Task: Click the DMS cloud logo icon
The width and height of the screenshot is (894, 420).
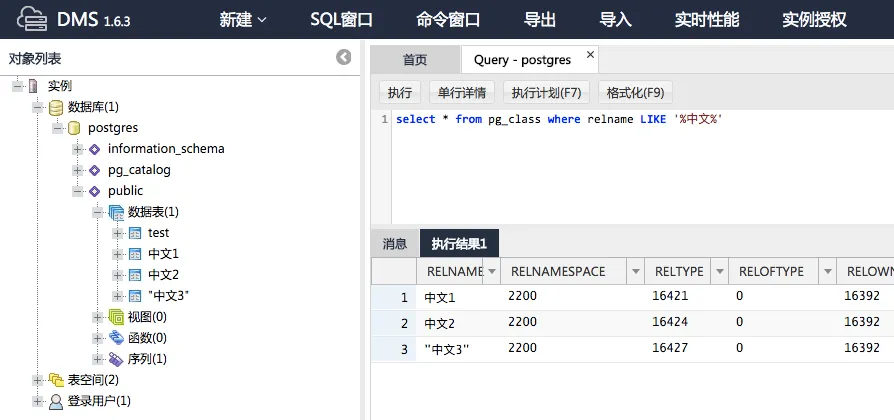Action: click(x=32, y=19)
